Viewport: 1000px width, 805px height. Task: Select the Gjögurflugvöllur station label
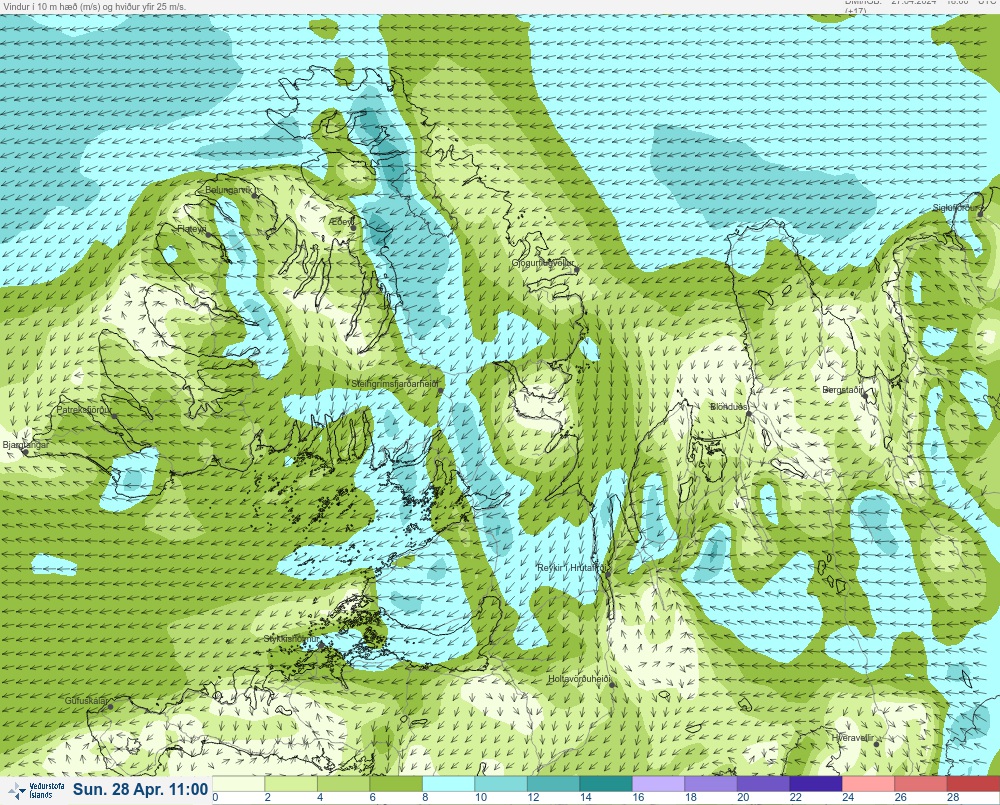pyautogui.click(x=543, y=263)
